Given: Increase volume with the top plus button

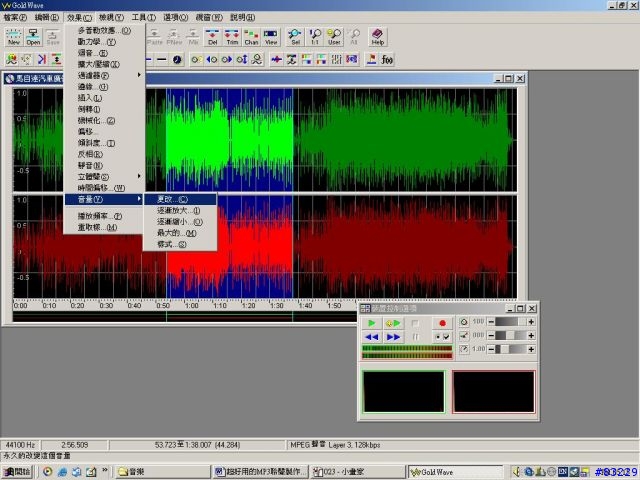Looking at the screenshot, I should click(x=531, y=322).
